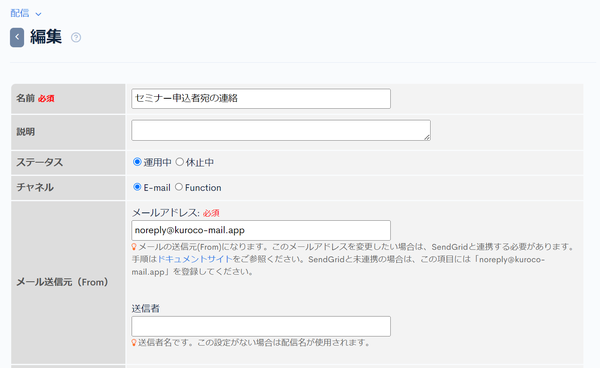Image resolution: width=600 pixels, height=368 pixels.
Task: Choose the Function channel radio button
Action: coord(179,187)
